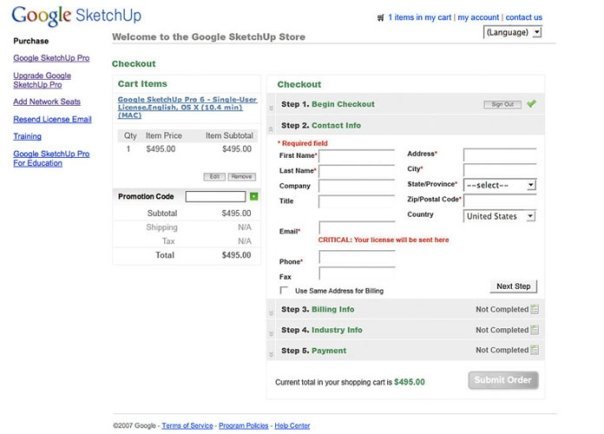Click the Google SketchUp logo
Image resolution: width=604 pixels, height=434 pixels.
(x=76, y=15)
